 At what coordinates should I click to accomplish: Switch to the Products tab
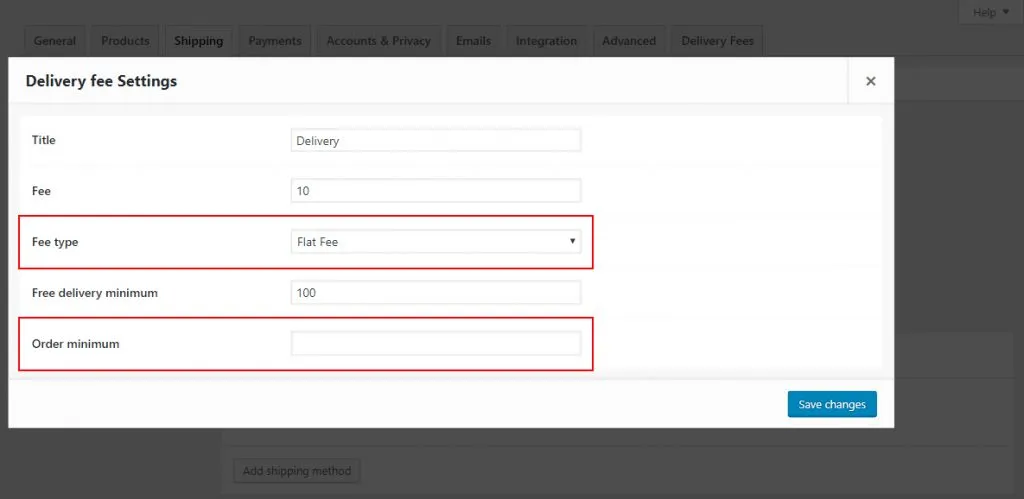(125, 41)
